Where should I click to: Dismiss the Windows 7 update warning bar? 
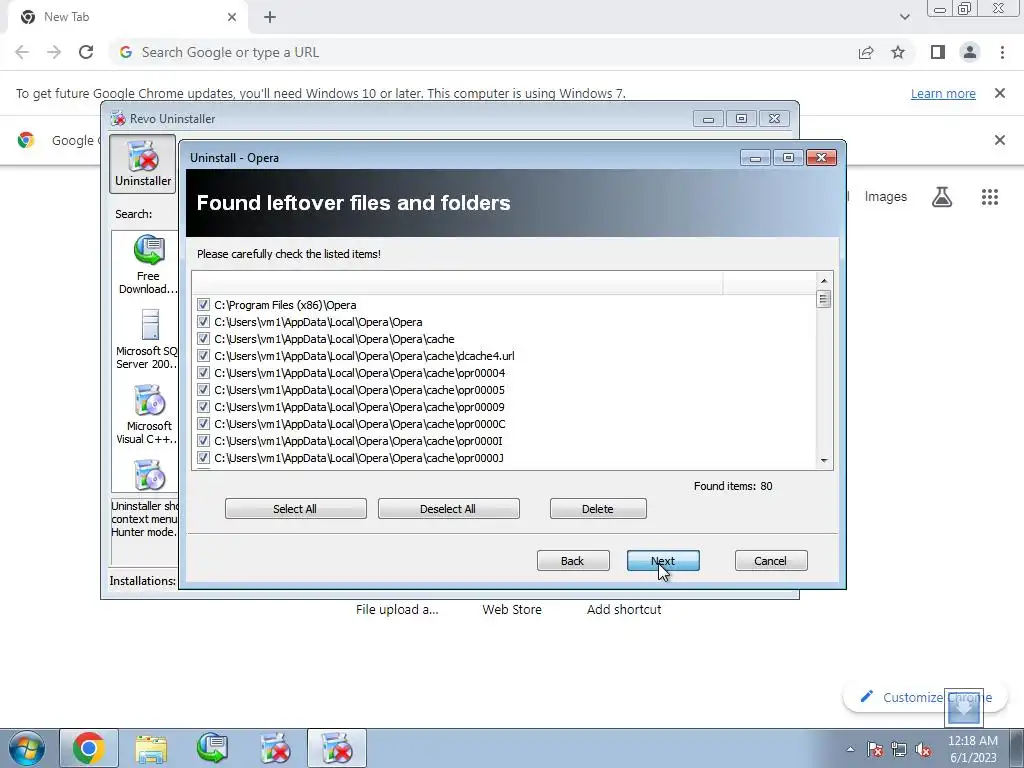pos(1000,93)
